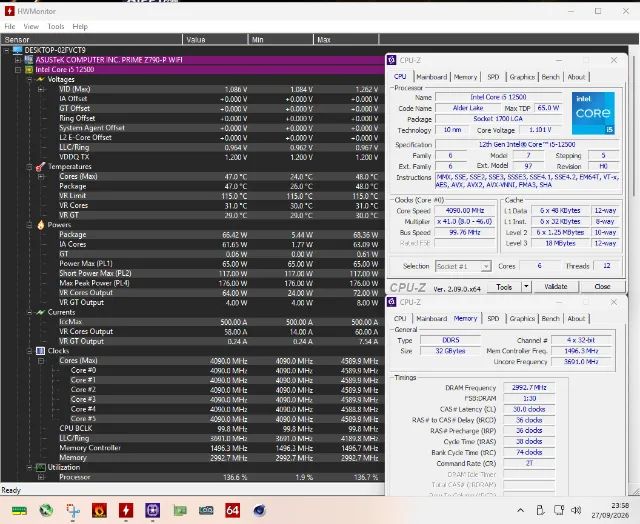This screenshot has width=640, height=524.
Task: Open About tab in CPU-Z memory window
Action: pos(576,318)
